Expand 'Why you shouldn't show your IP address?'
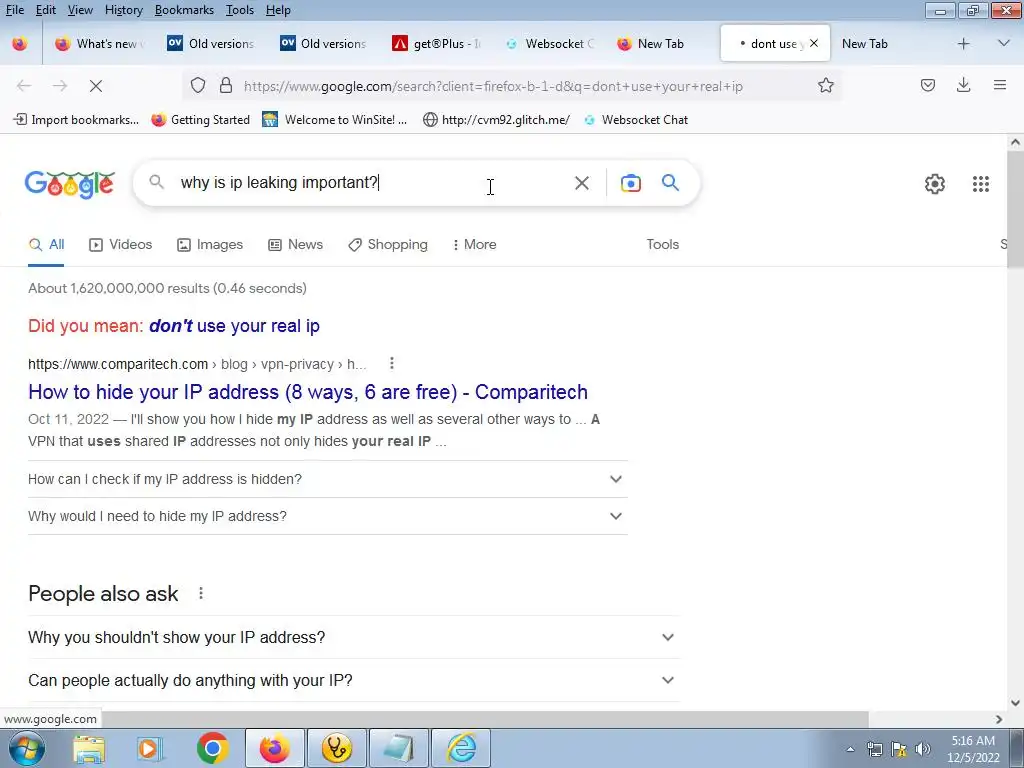 (353, 637)
